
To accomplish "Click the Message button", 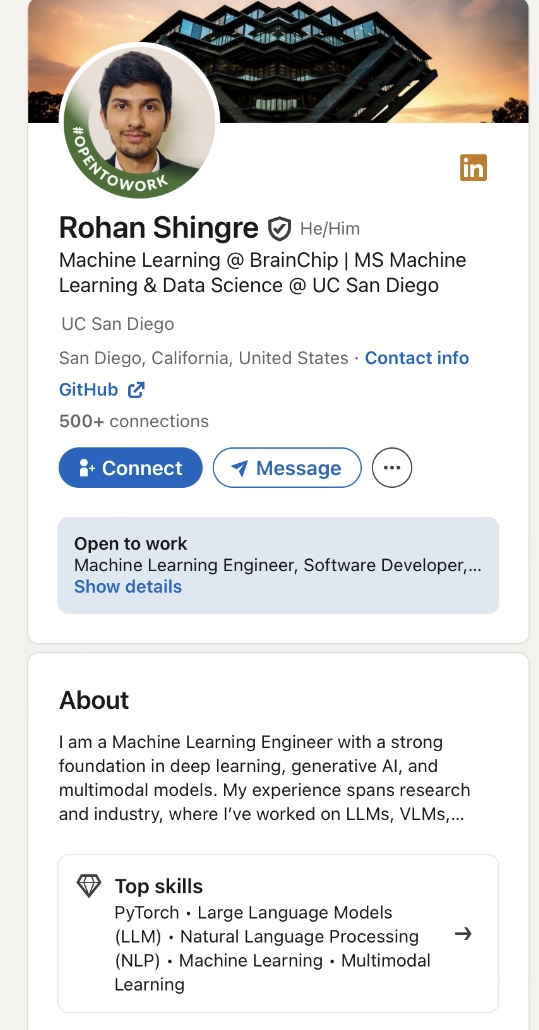I will pos(287,468).
